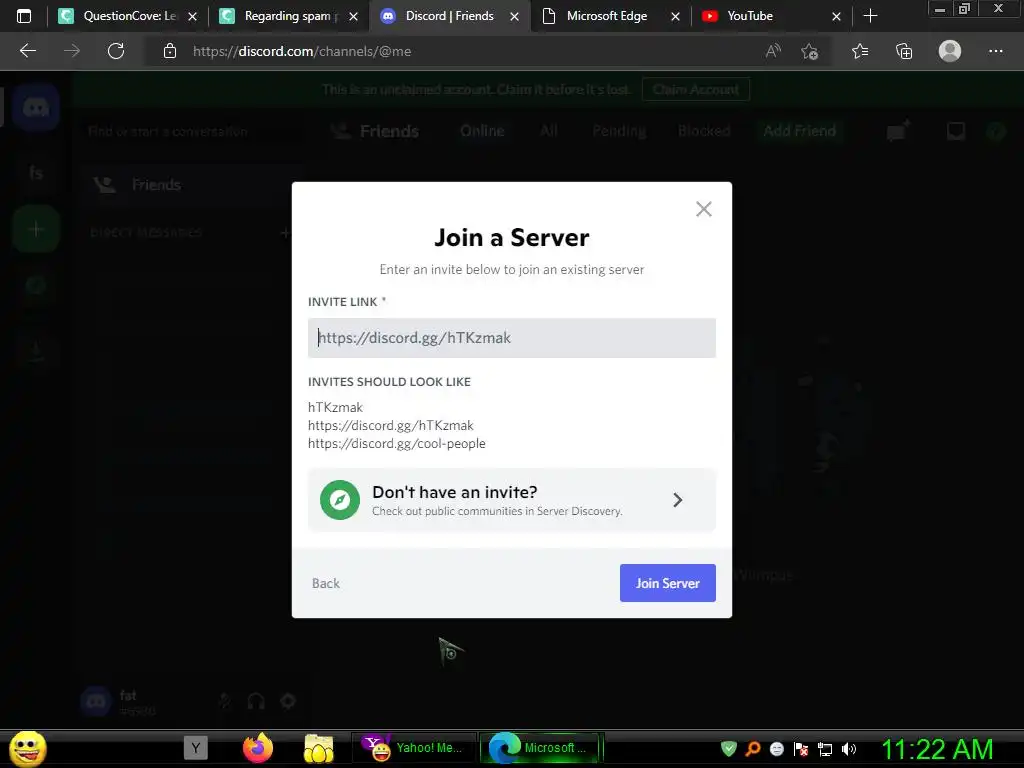Click the green compass discovery icon

pos(340,500)
